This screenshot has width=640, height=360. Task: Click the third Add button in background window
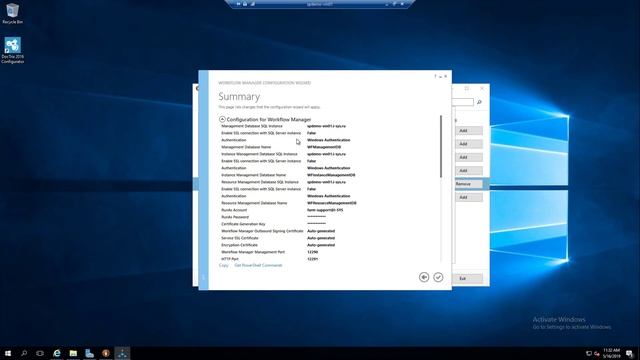(x=469, y=157)
